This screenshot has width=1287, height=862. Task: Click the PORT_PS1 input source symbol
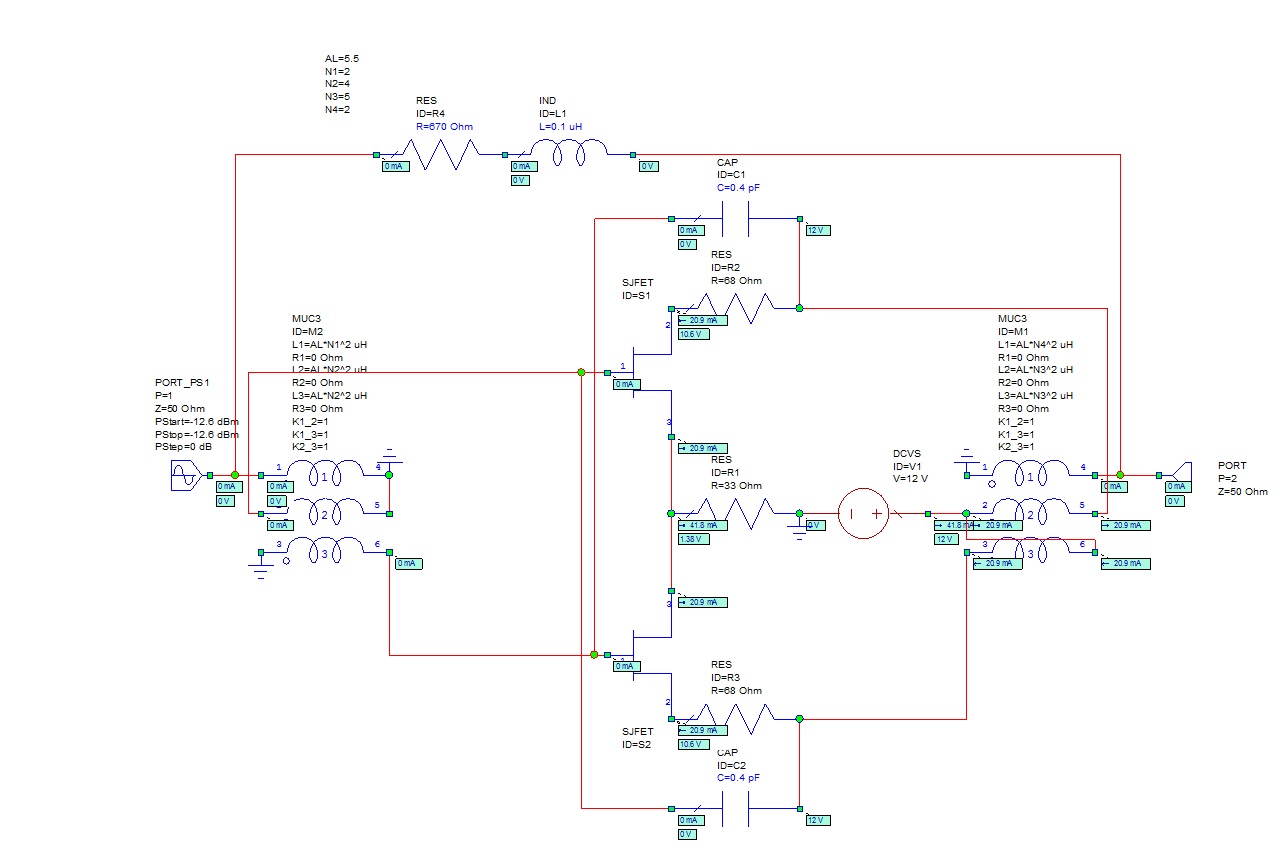[x=188, y=476]
